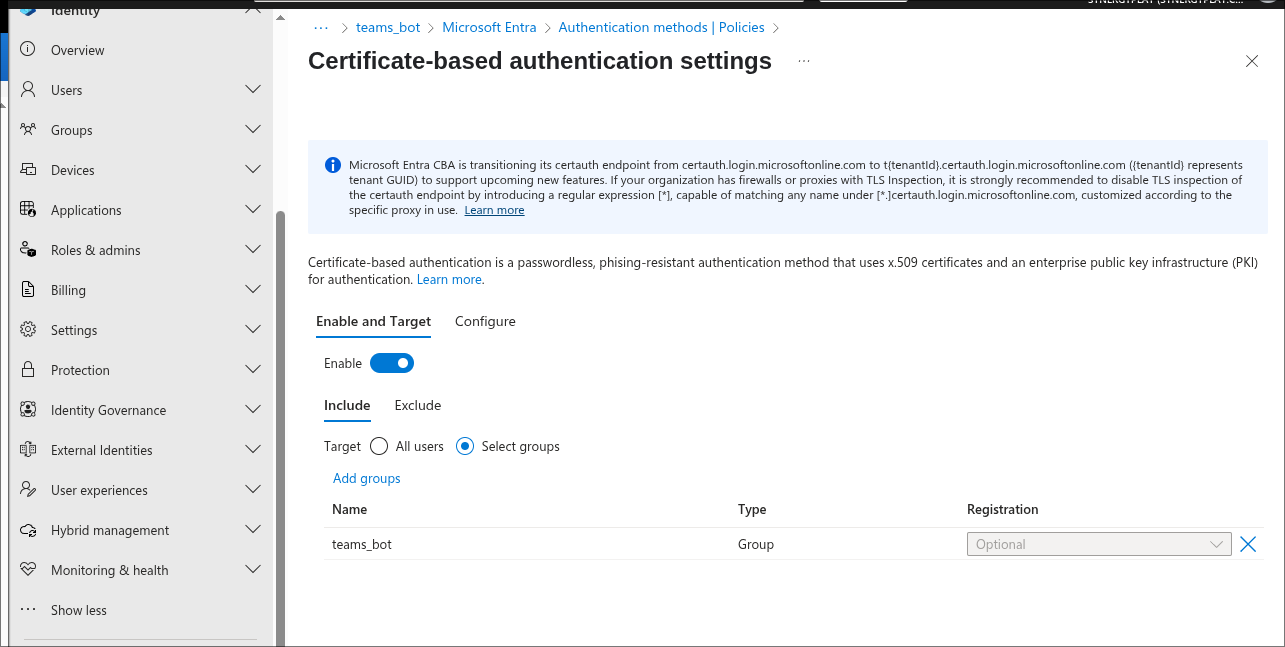Expand the Protection chevron

pos(253,370)
